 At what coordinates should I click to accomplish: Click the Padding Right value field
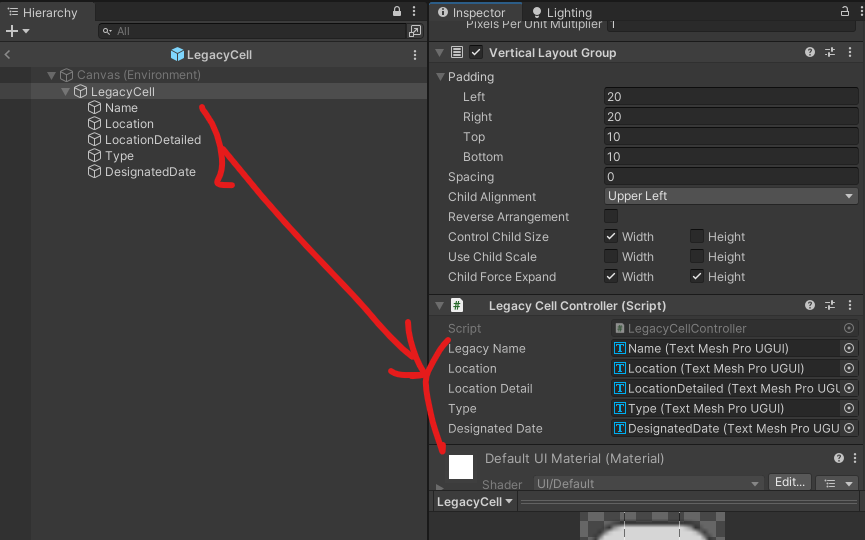(731, 116)
